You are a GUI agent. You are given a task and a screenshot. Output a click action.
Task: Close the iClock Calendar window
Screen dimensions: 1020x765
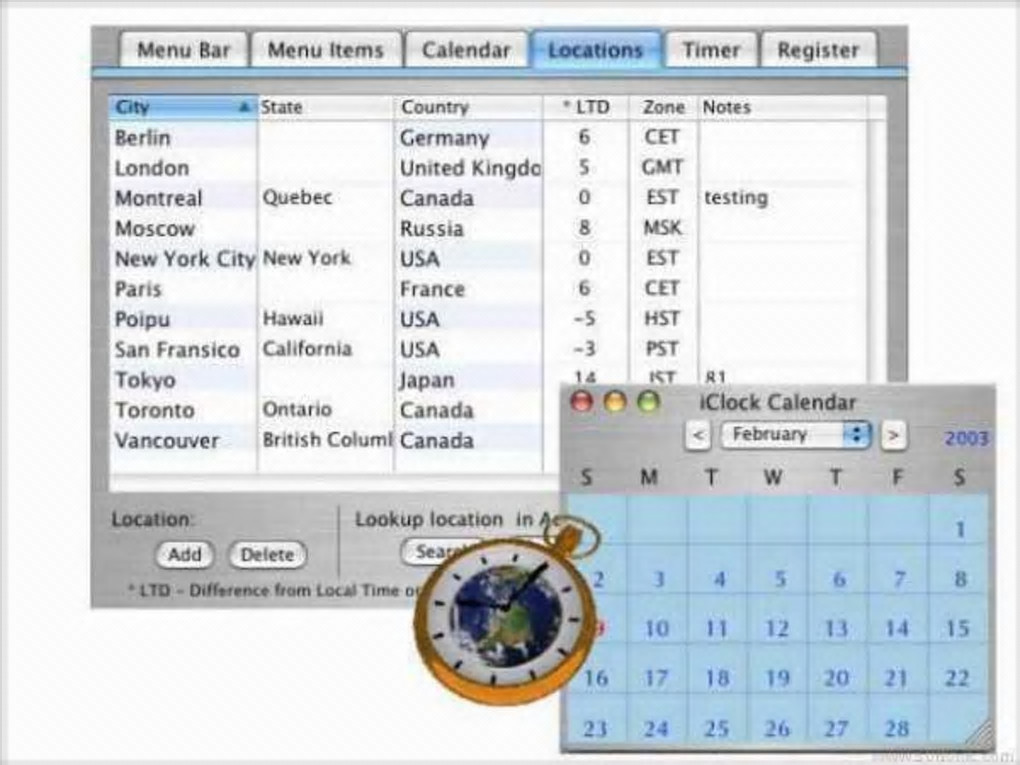coord(582,402)
